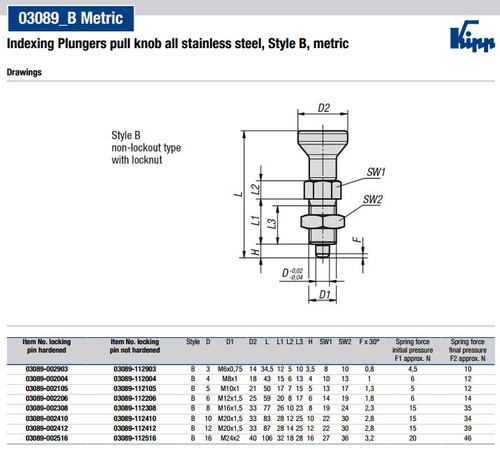Click the 0,8 chamfer value

[x=369, y=369]
